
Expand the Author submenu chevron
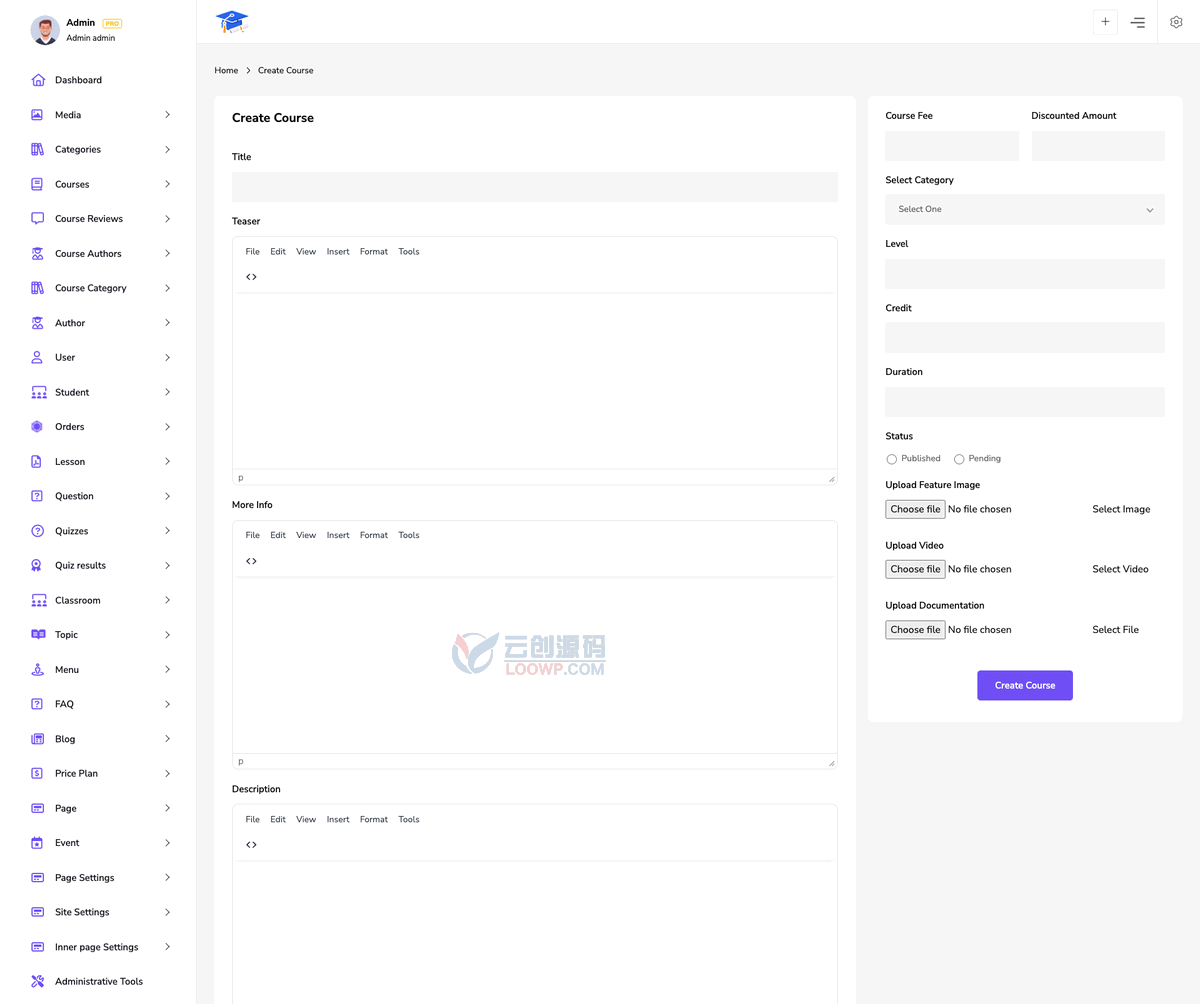point(168,323)
